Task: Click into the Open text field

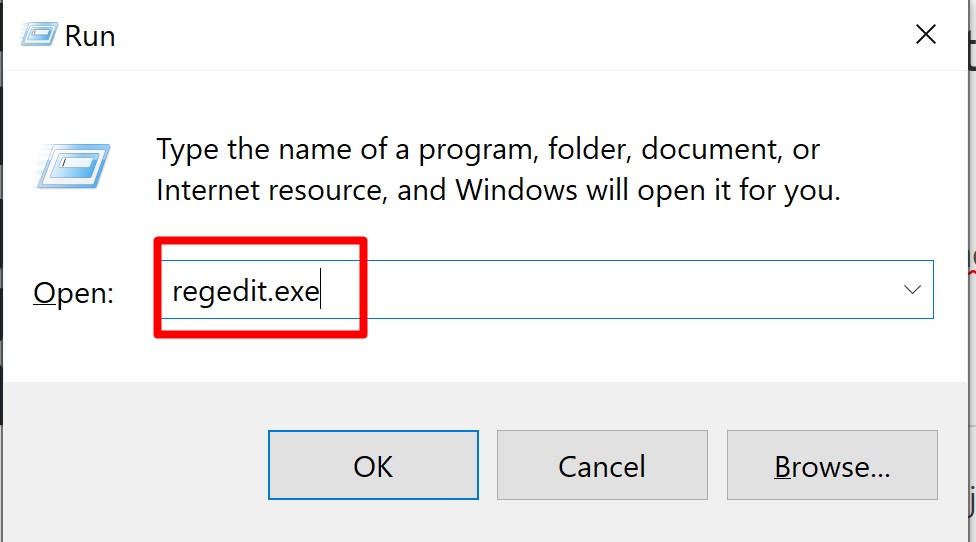Action: tap(600, 290)
